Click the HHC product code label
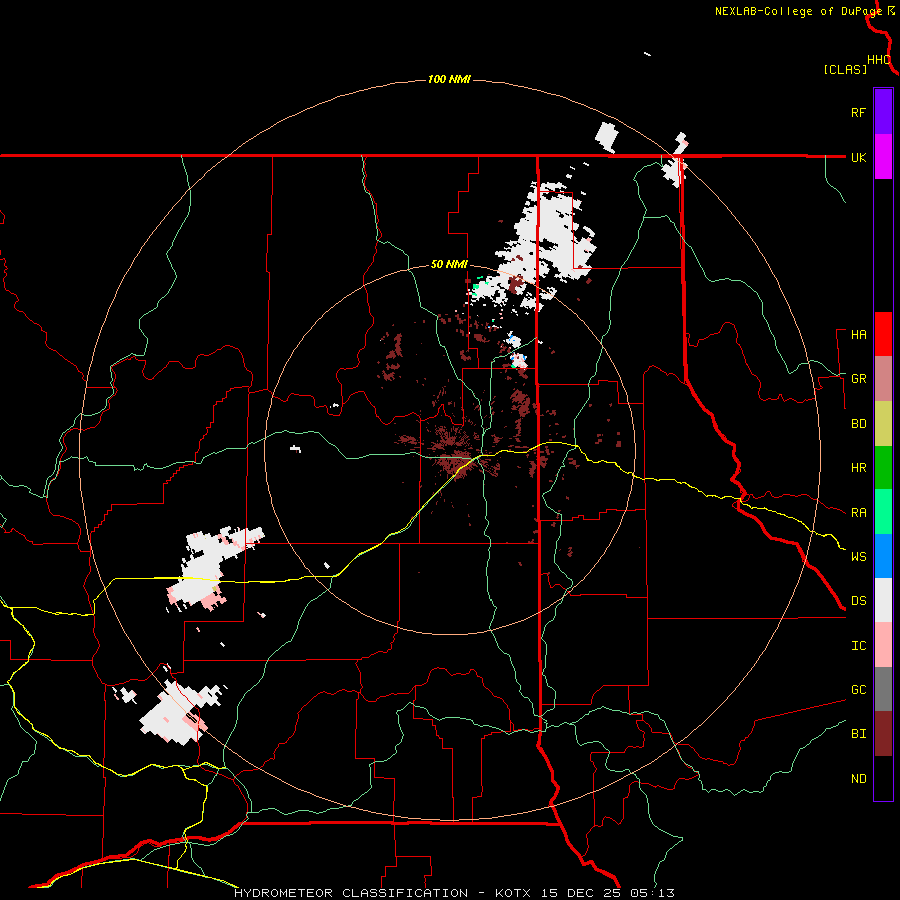This screenshot has width=900, height=900. tap(879, 60)
